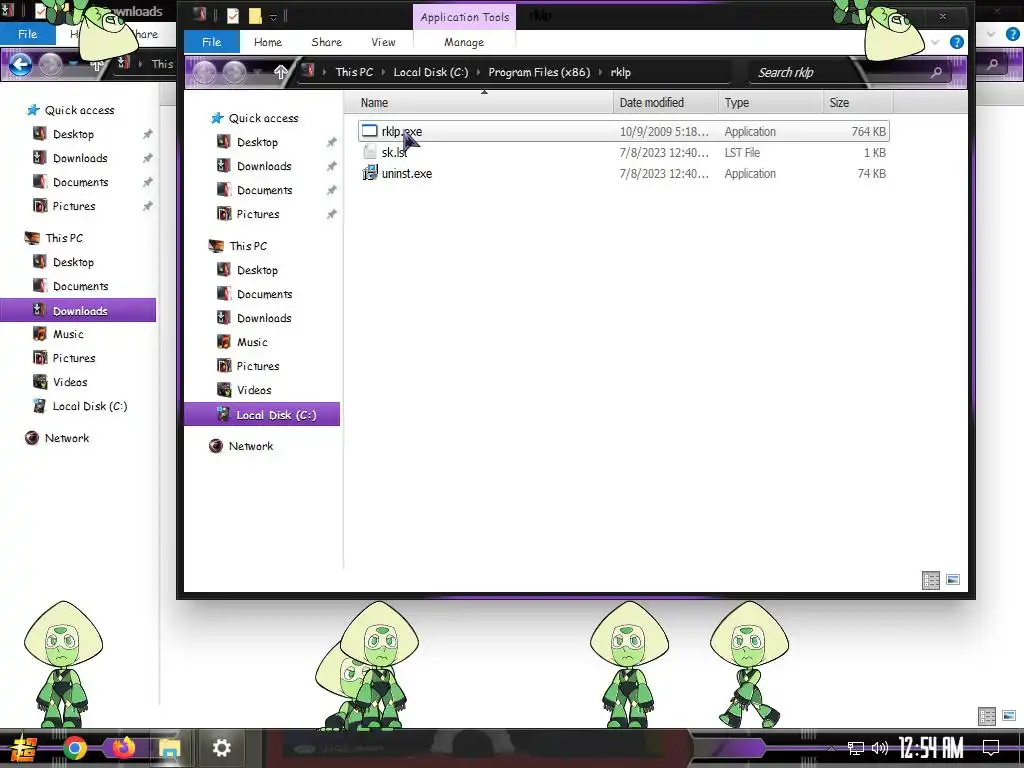Select the rklp.exe file
Screen dimensions: 1024x768
[x=624, y=131]
